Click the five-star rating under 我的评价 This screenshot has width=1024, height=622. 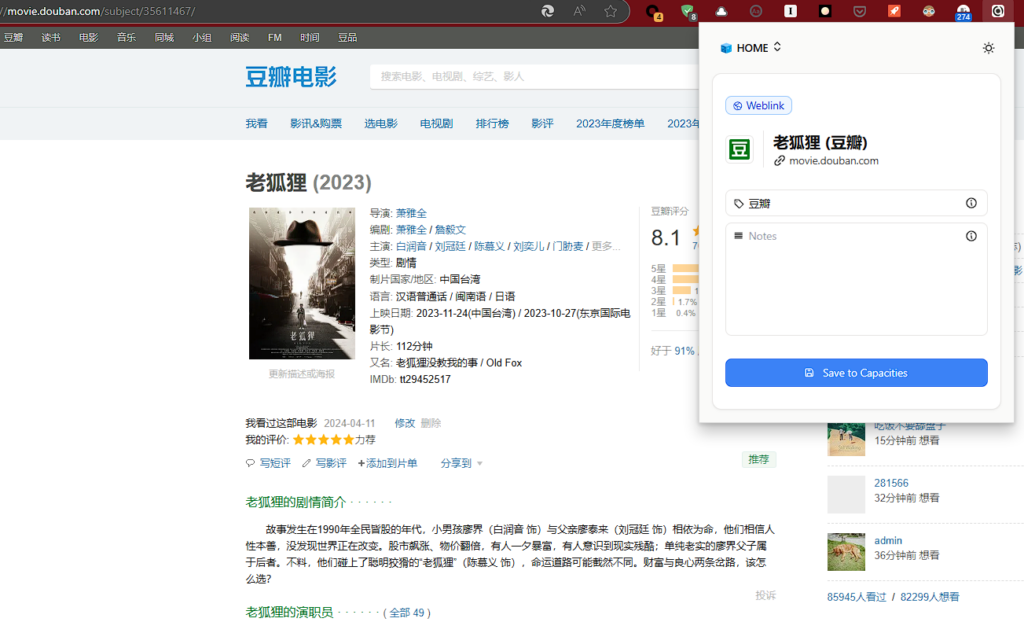pyautogui.click(x=322, y=440)
